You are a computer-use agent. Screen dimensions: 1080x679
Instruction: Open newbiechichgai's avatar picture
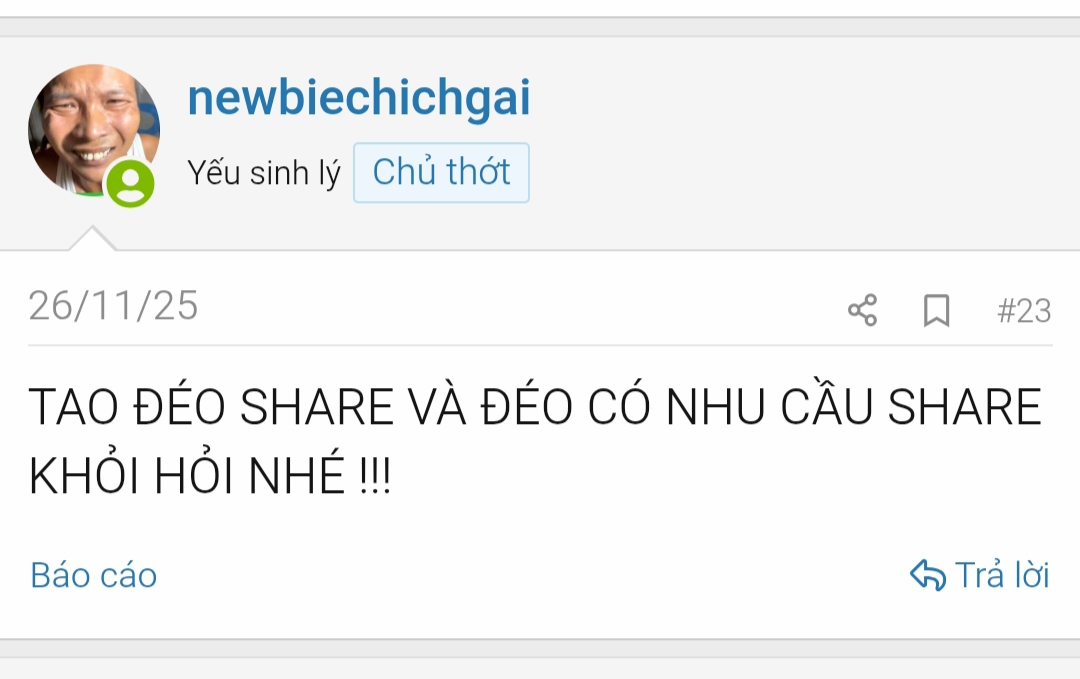point(94,130)
